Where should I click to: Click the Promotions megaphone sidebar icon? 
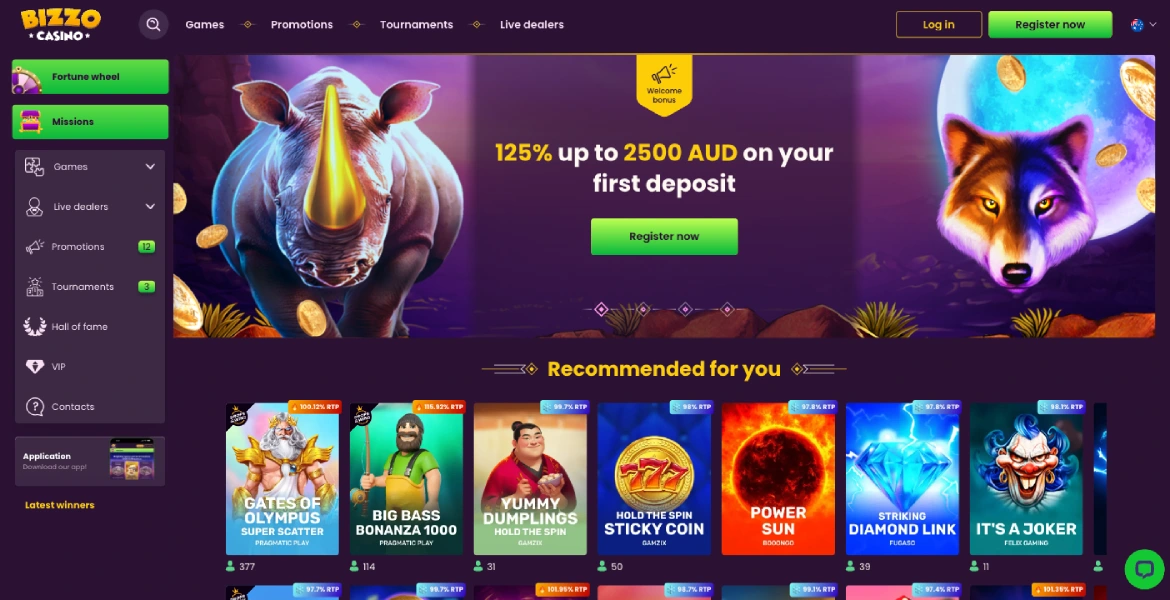(x=34, y=246)
